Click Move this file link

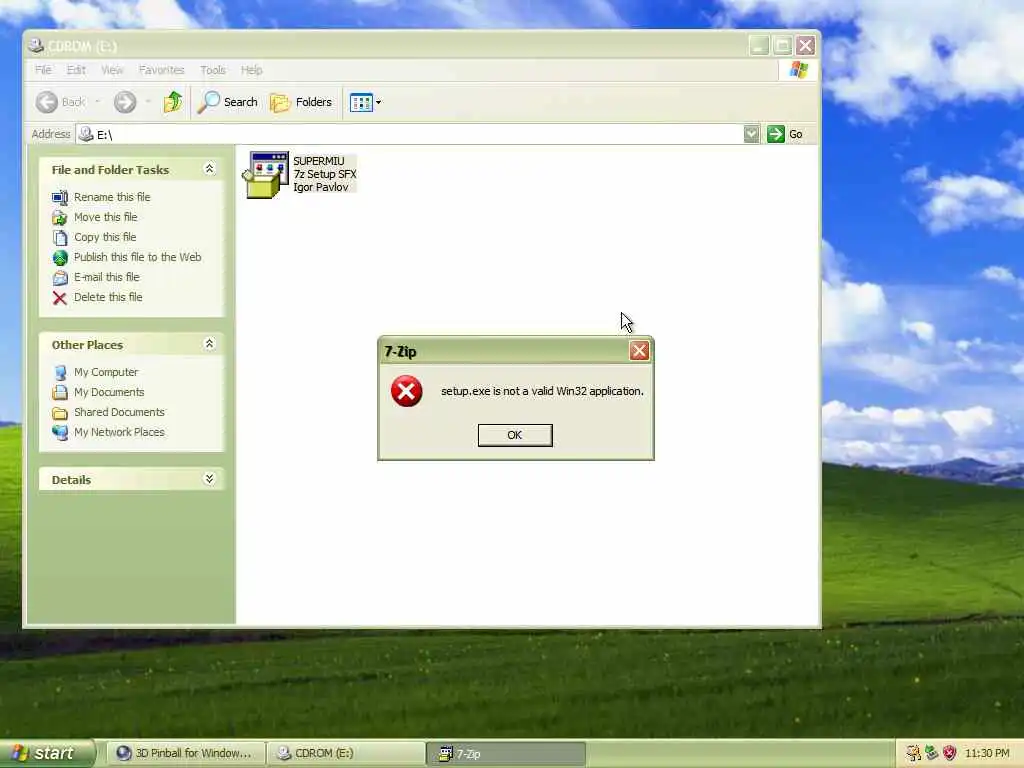pyautogui.click(x=106, y=217)
